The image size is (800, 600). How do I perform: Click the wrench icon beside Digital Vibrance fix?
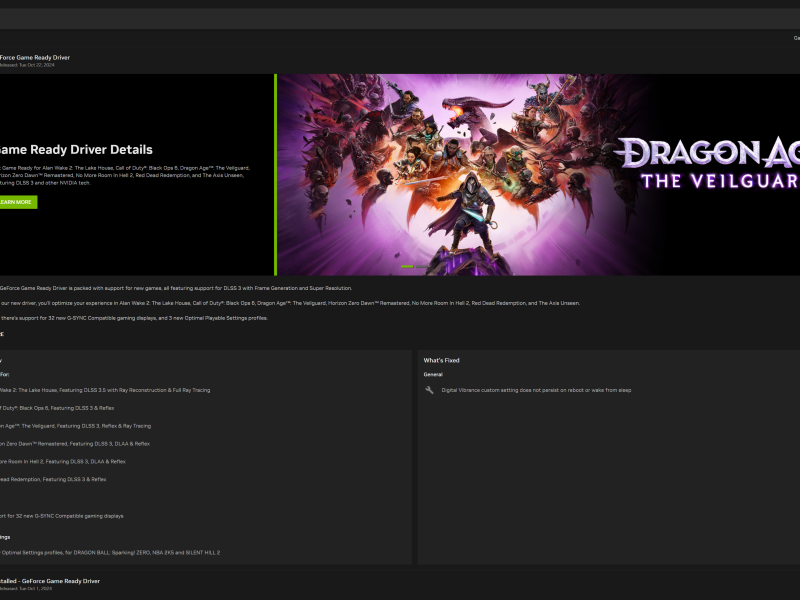coord(429,390)
